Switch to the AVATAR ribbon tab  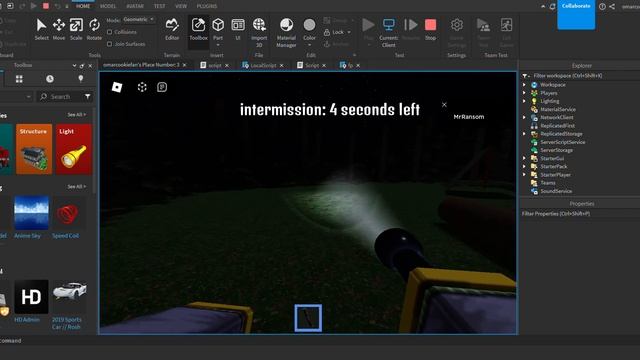click(x=135, y=6)
